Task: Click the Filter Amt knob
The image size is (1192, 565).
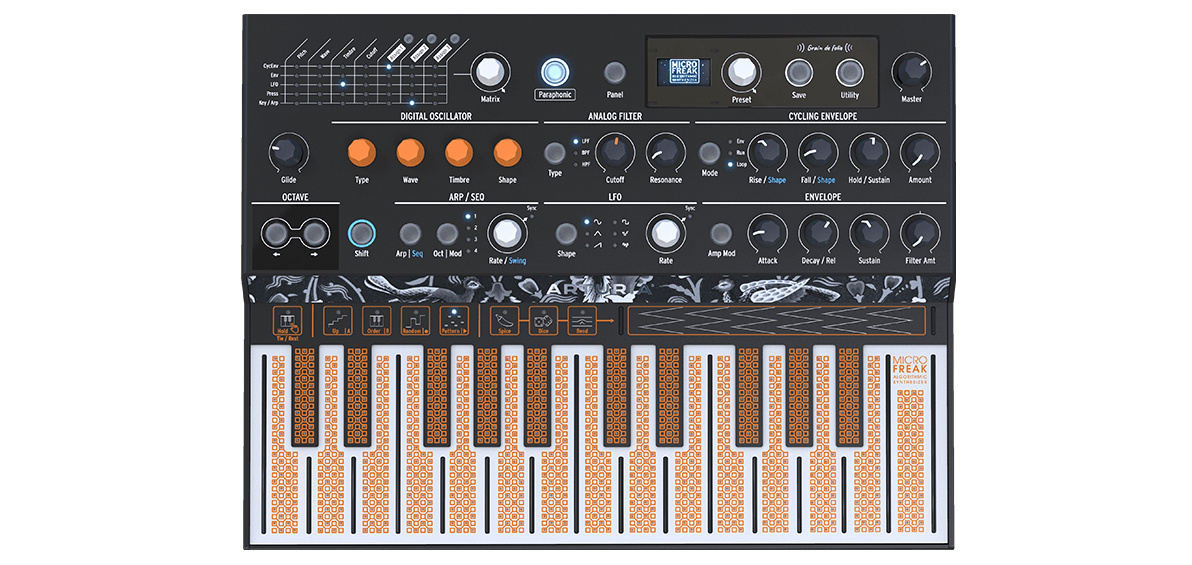Action: [920, 233]
